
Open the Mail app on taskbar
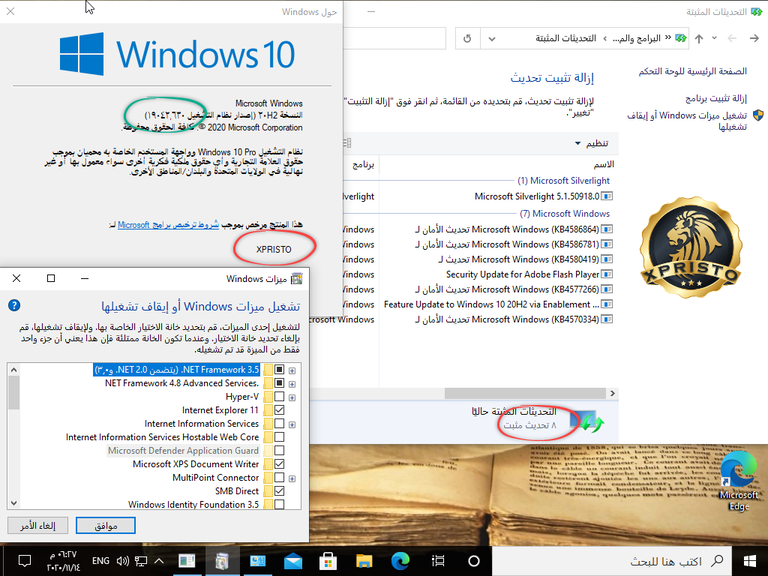(293, 561)
